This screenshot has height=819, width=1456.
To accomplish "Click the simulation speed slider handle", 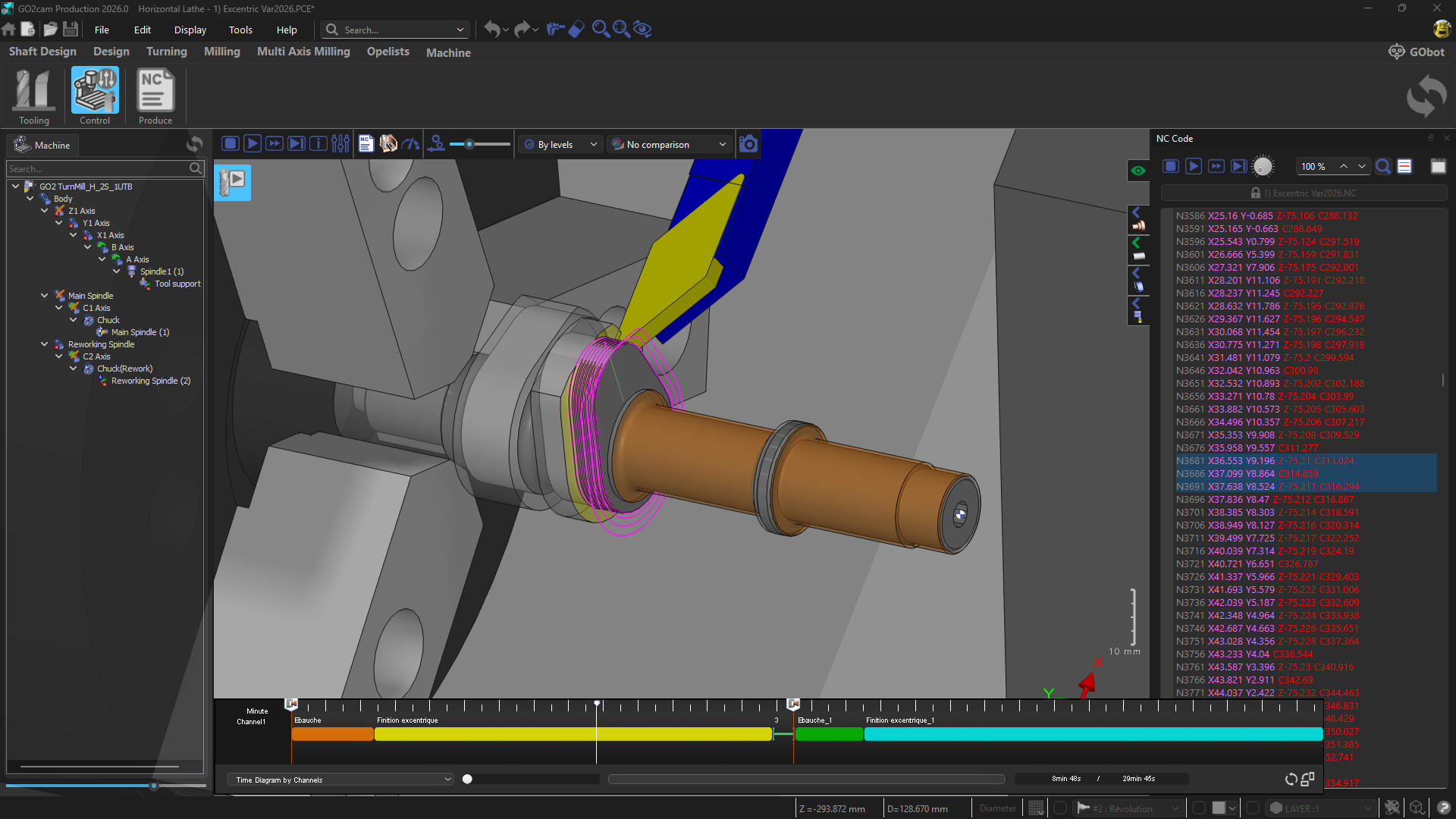I will pyautogui.click(x=469, y=144).
